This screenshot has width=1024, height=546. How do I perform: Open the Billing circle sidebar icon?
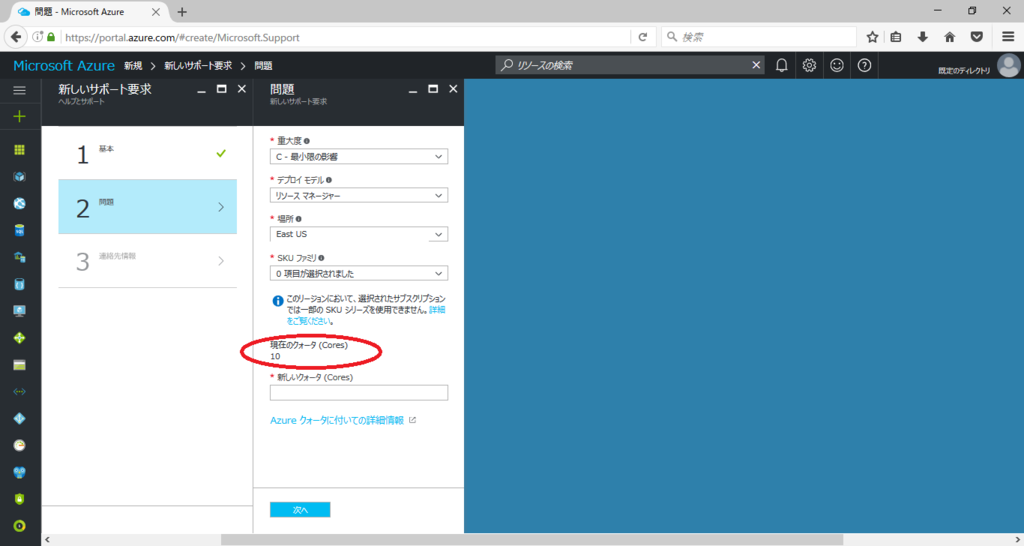[x=20, y=526]
